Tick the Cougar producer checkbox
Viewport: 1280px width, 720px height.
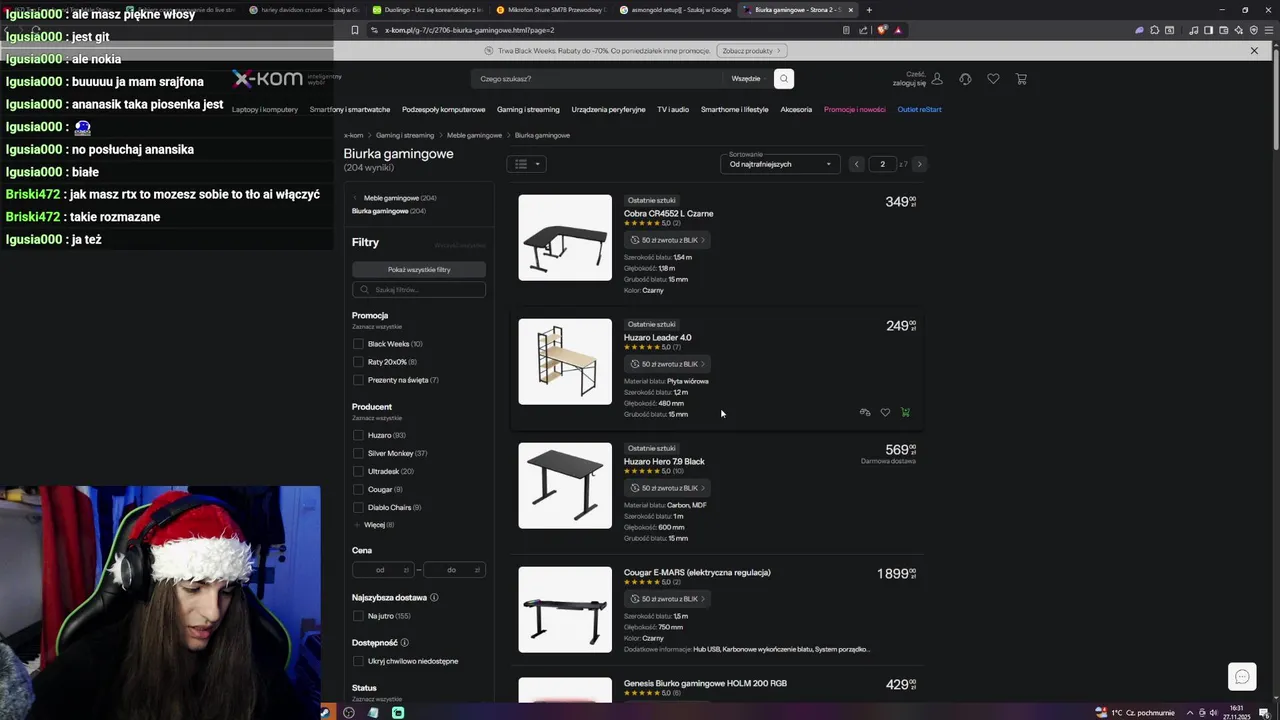tap(358, 489)
